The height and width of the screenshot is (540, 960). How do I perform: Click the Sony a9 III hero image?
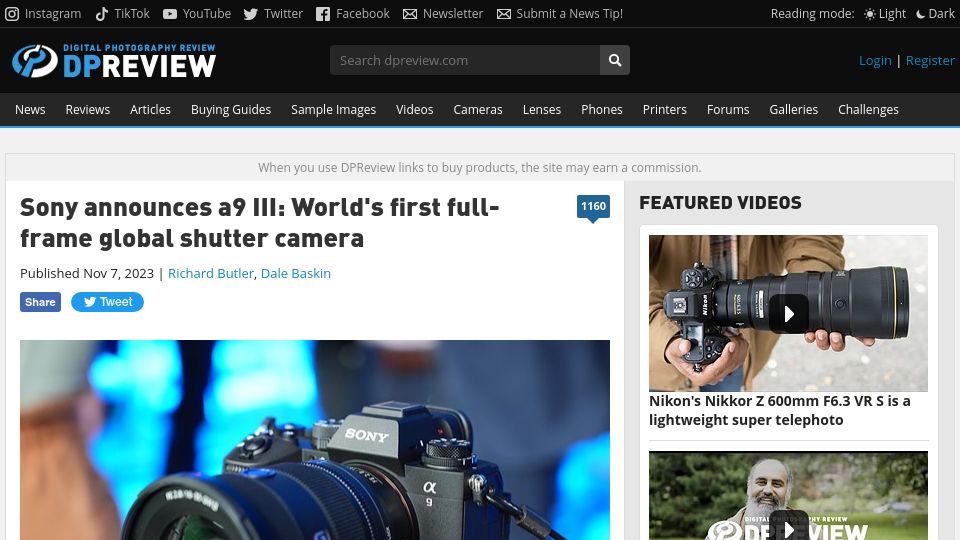click(315, 440)
